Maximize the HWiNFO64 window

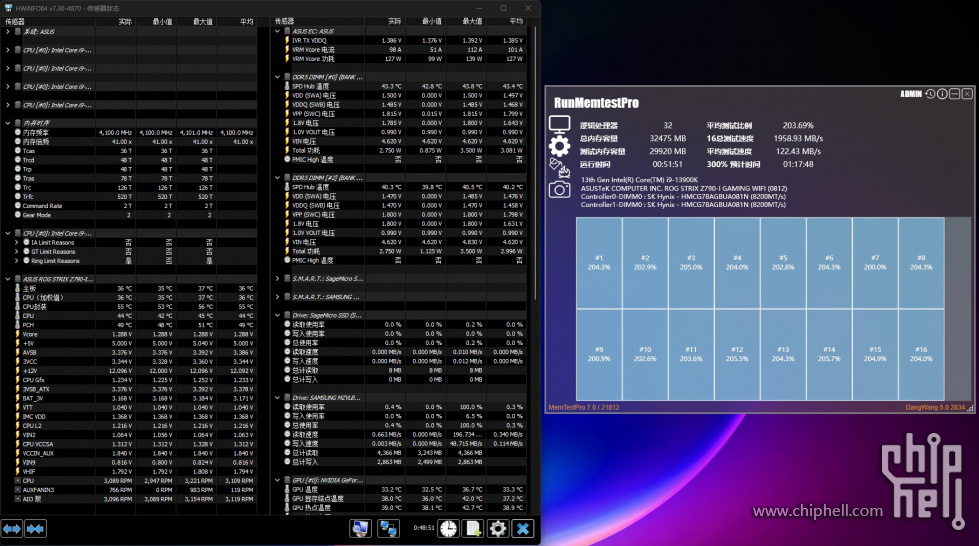tap(503, 8)
